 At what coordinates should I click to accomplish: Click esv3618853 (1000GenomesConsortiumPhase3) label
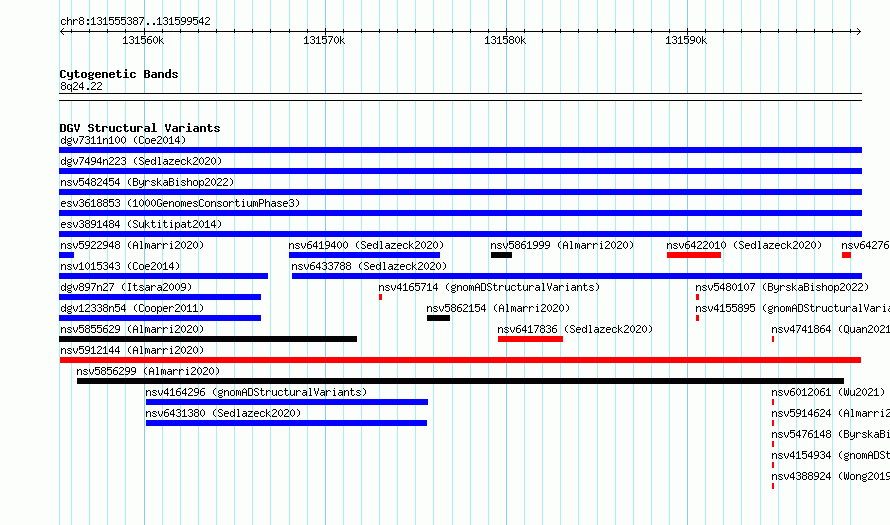coord(180,203)
